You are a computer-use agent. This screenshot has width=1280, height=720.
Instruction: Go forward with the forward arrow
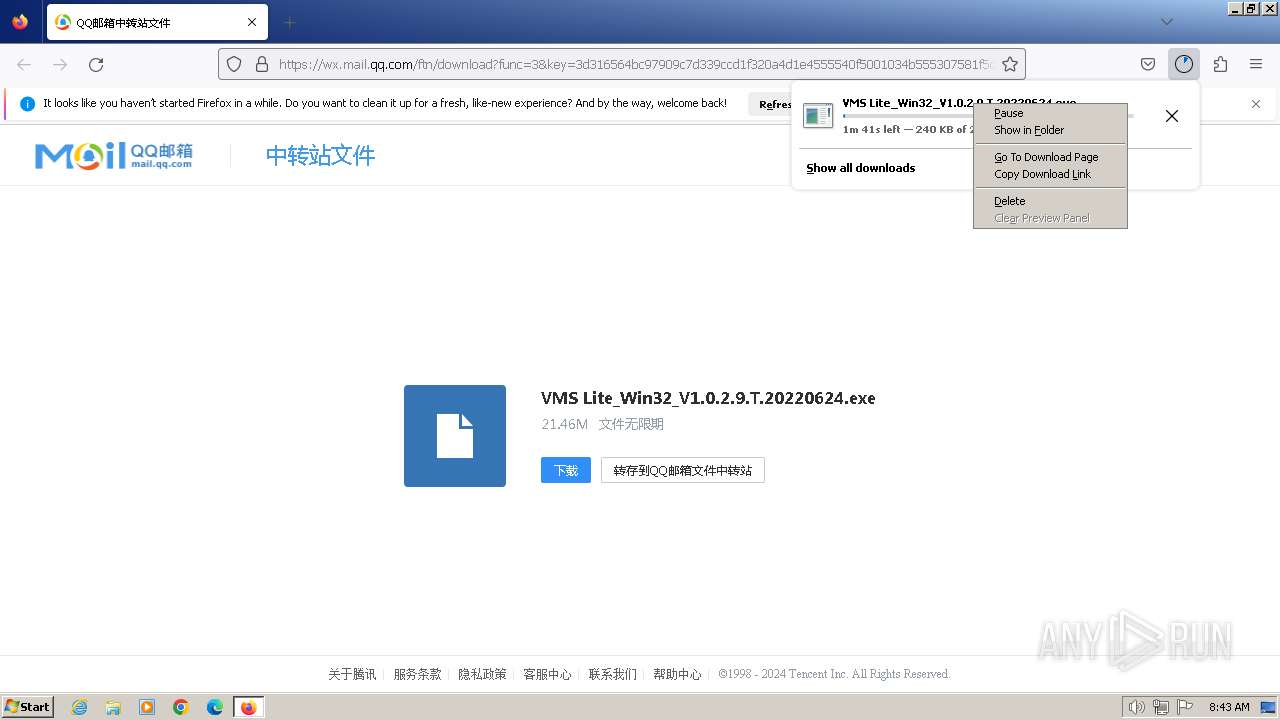coord(60,64)
